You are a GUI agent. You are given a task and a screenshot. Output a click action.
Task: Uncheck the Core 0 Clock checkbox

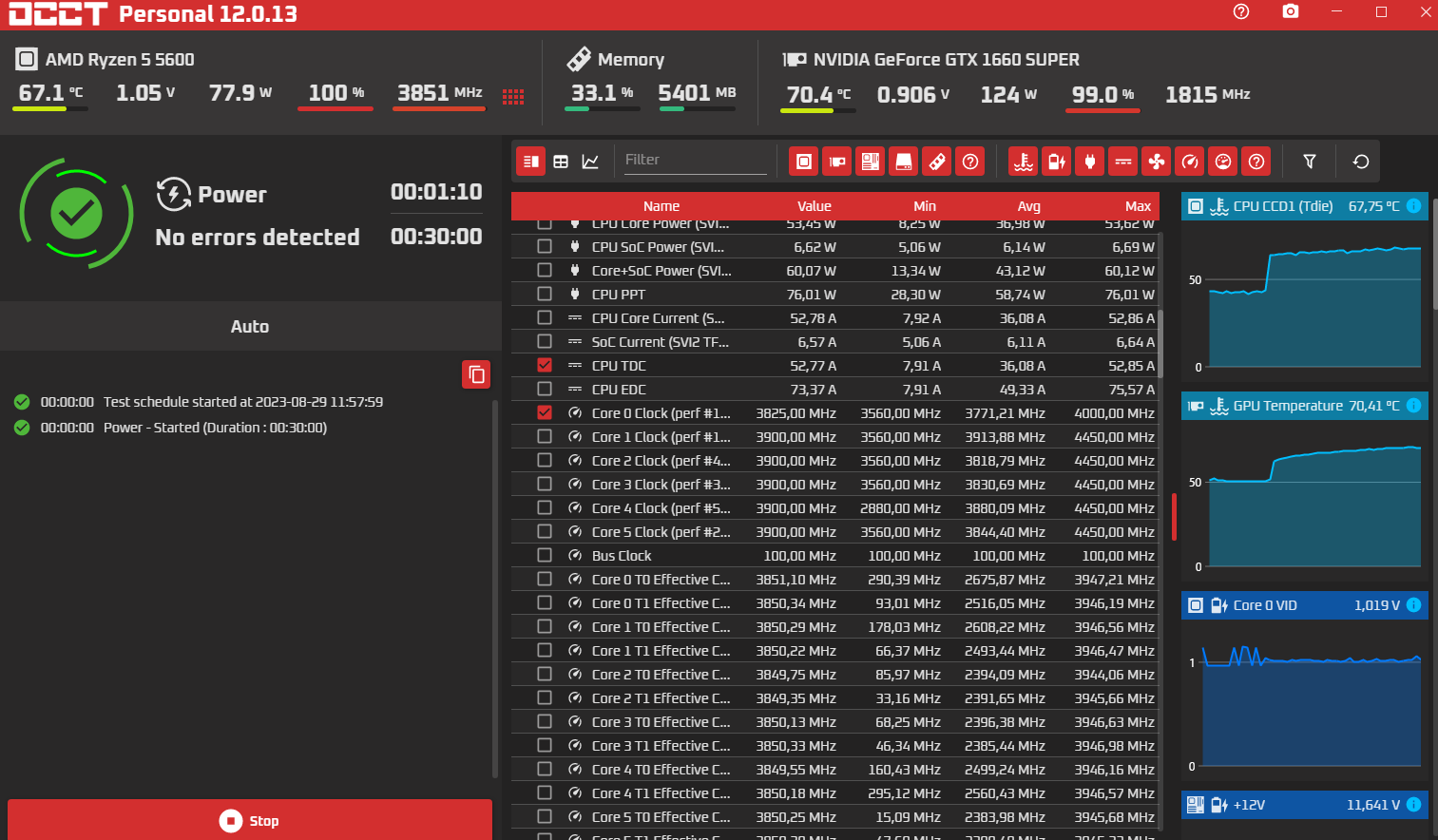click(545, 412)
